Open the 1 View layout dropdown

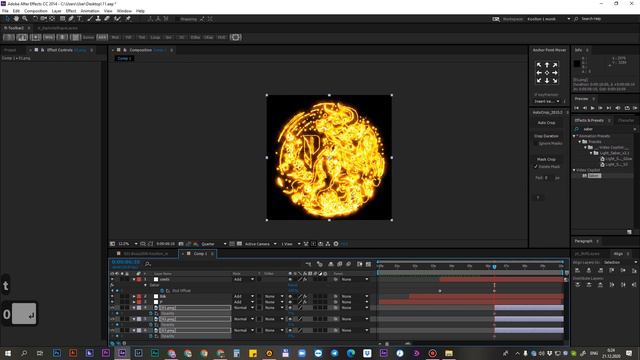tap(290, 244)
